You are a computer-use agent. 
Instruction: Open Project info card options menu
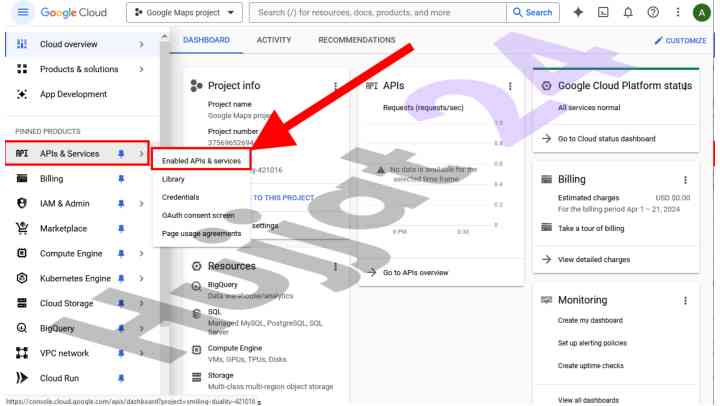click(x=335, y=86)
